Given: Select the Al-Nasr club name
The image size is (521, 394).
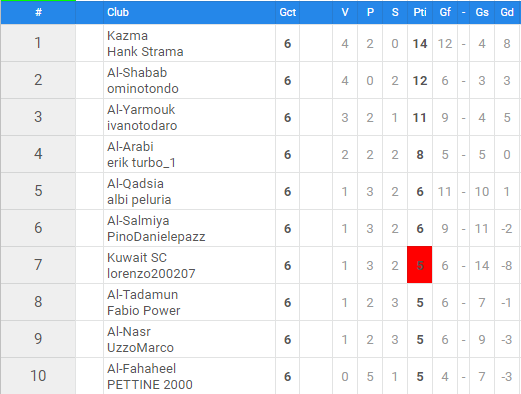Looking at the screenshot, I should (129, 332).
